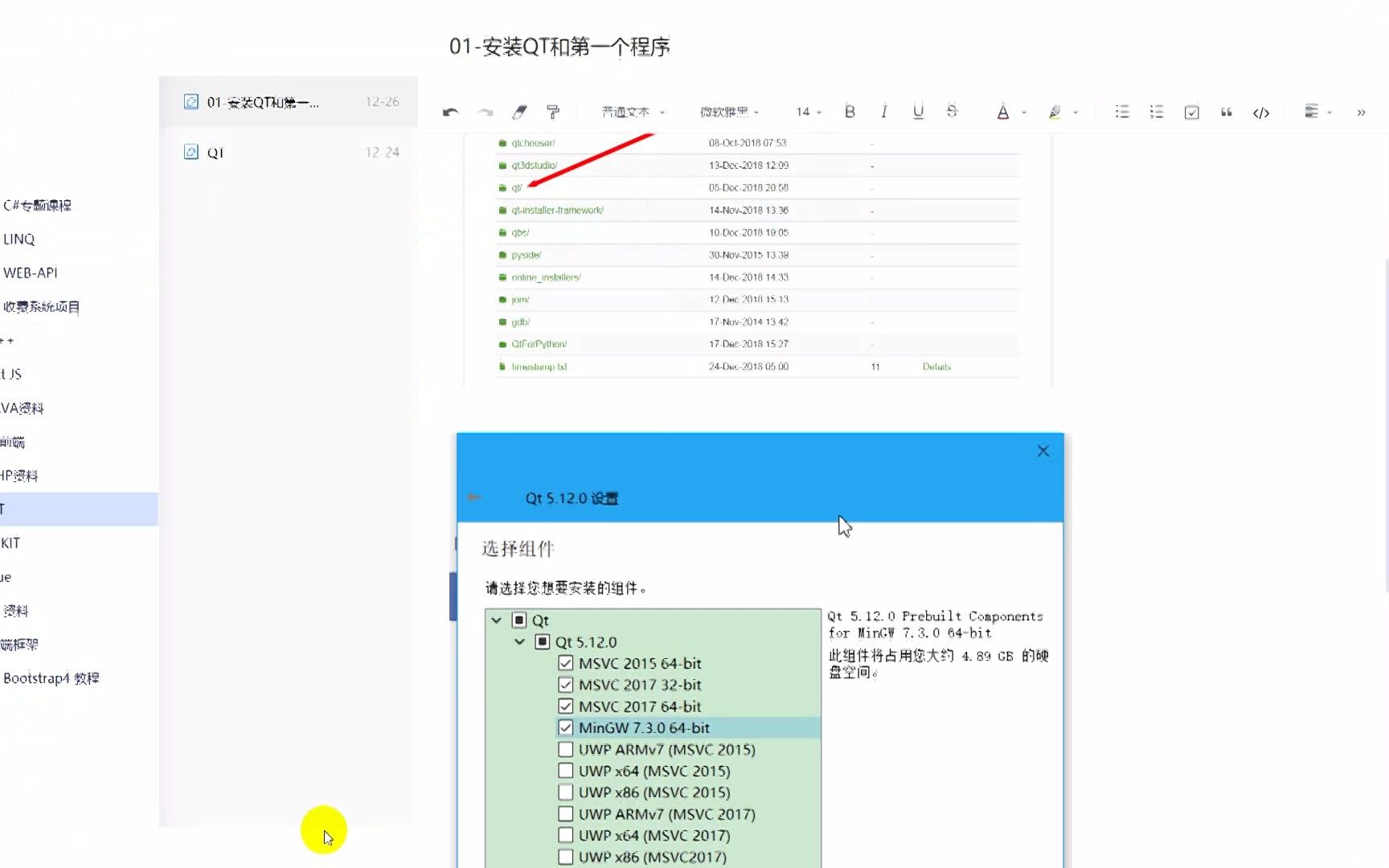The height and width of the screenshot is (868, 1389).
Task: Apply the highlighter pen
Action: point(1055,113)
